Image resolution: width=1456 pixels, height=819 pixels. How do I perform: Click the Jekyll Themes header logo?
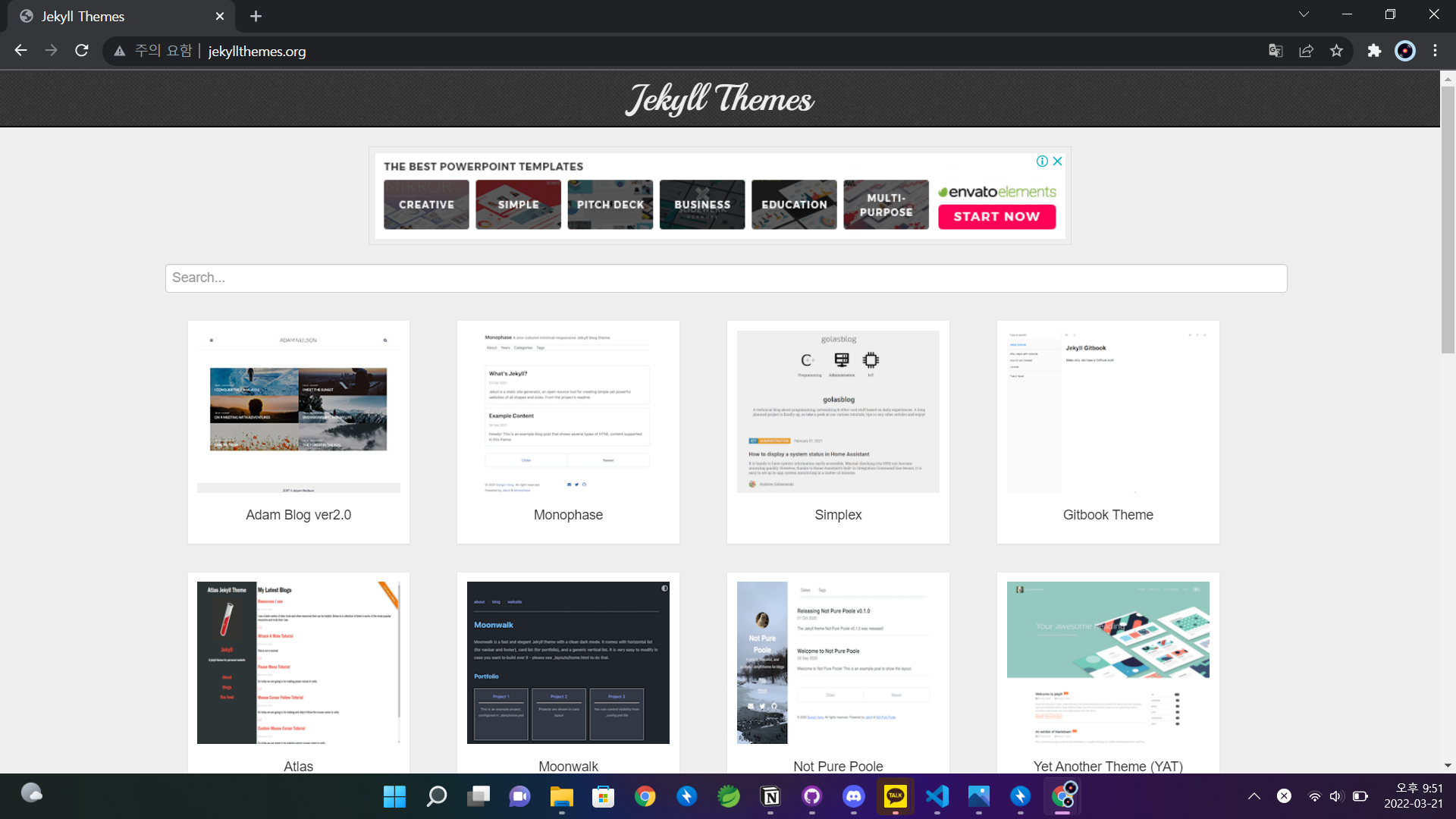719,99
